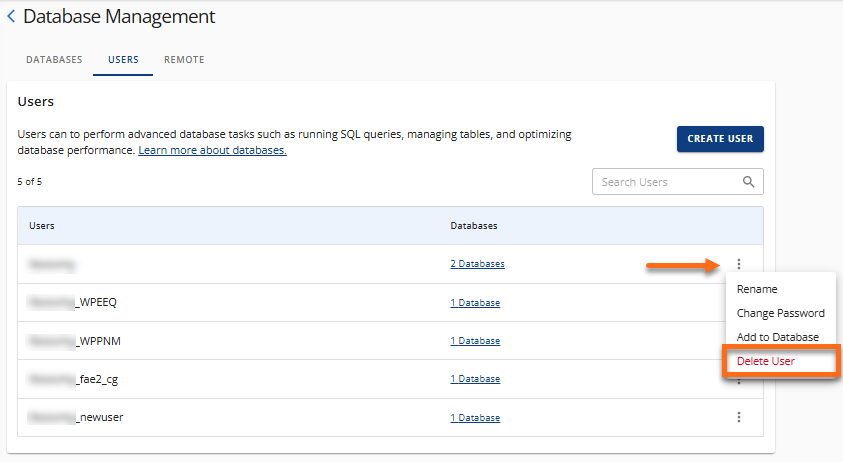This screenshot has width=843, height=462.
Task: Open the Remote tab
Action: click(x=184, y=60)
